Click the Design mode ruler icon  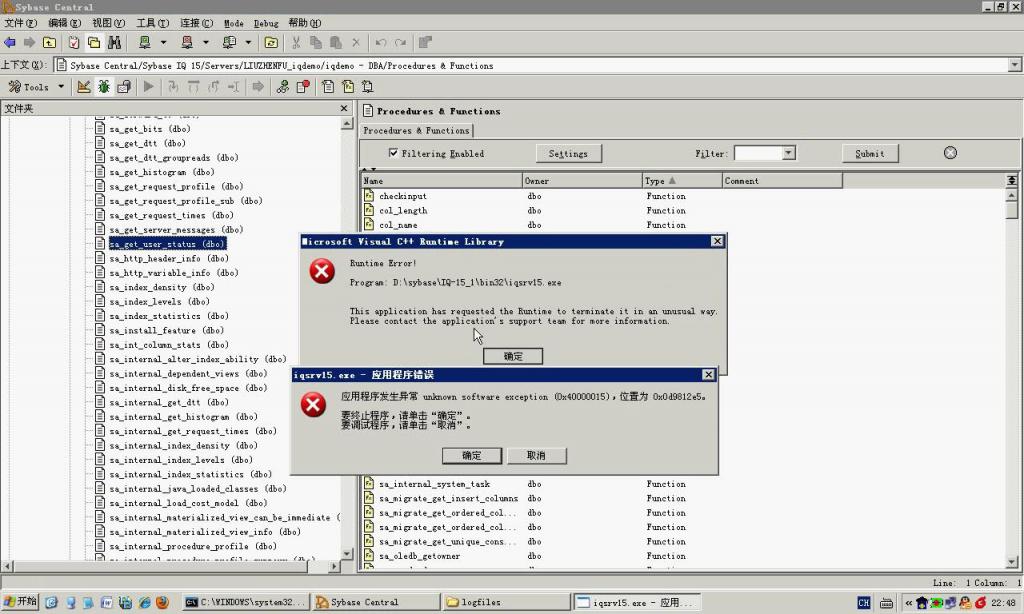coord(84,86)
